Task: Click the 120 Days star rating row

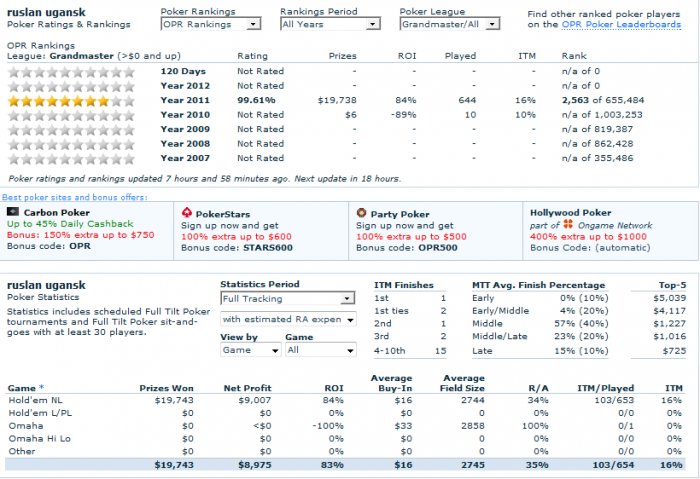Action: [x=71, y=72]
